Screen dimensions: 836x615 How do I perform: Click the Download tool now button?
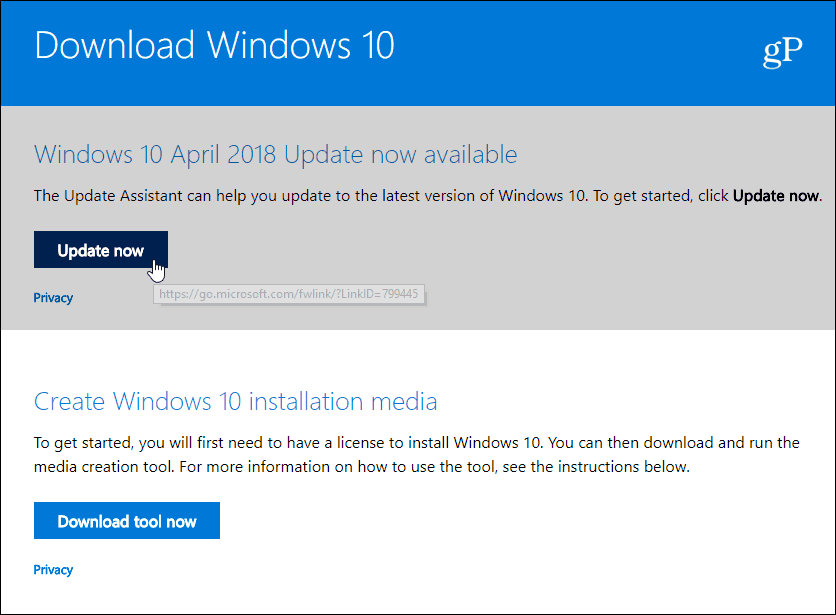(x=127, y=521)
